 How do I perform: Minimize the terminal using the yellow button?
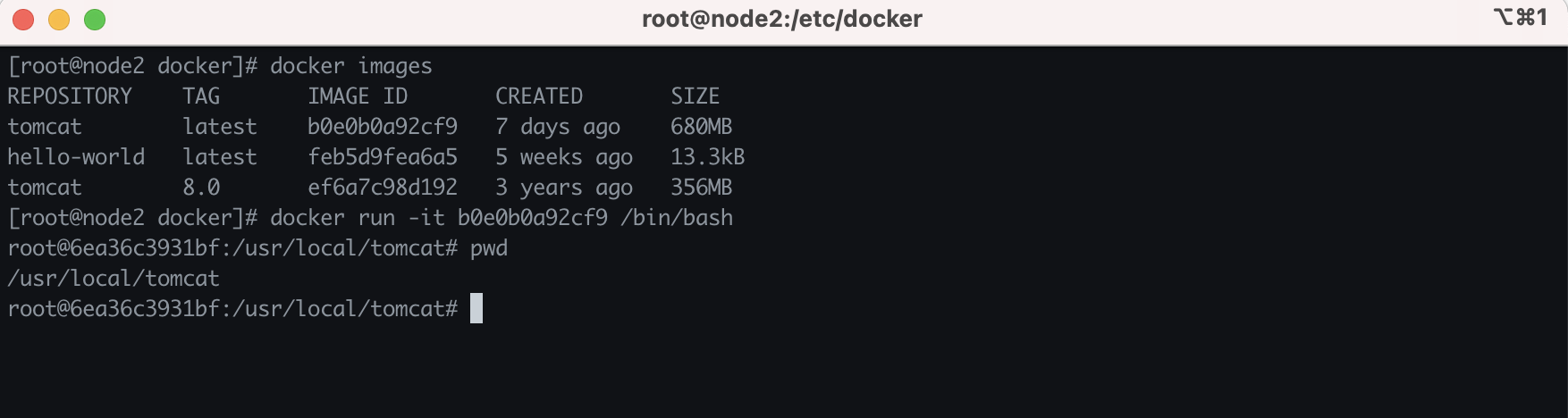click(59, 19)
